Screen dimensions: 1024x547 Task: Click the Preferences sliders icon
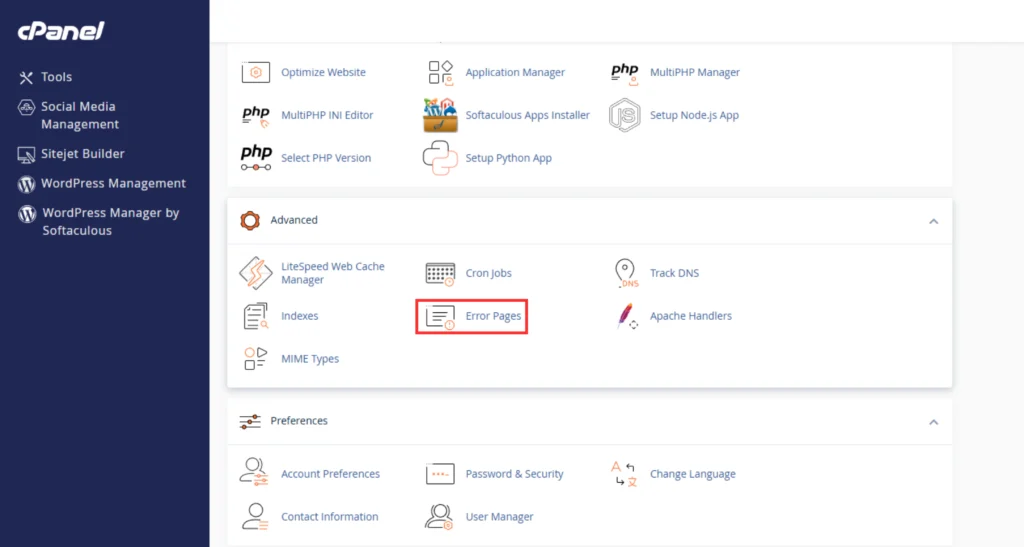tap(249, 422)
